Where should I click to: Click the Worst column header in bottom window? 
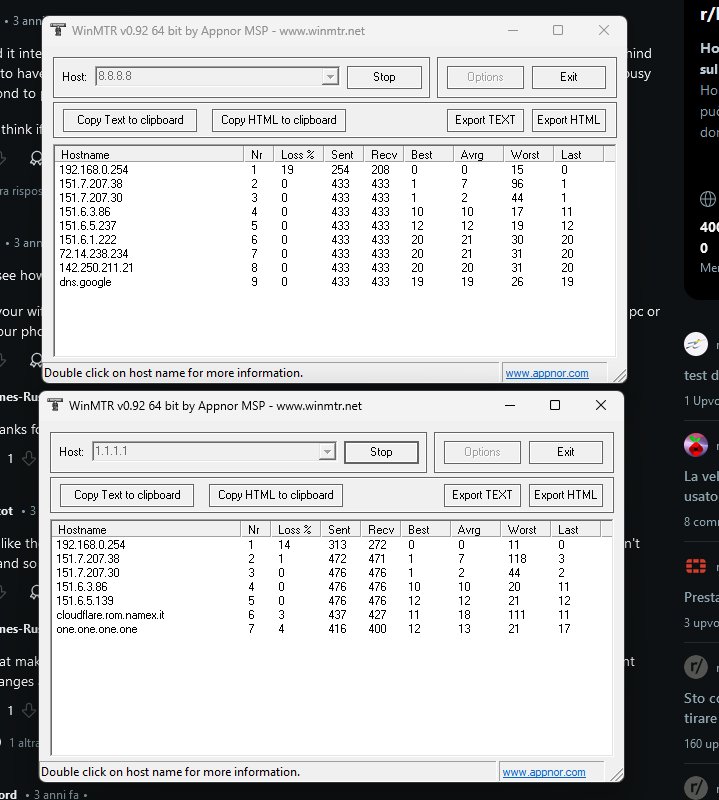525,530
